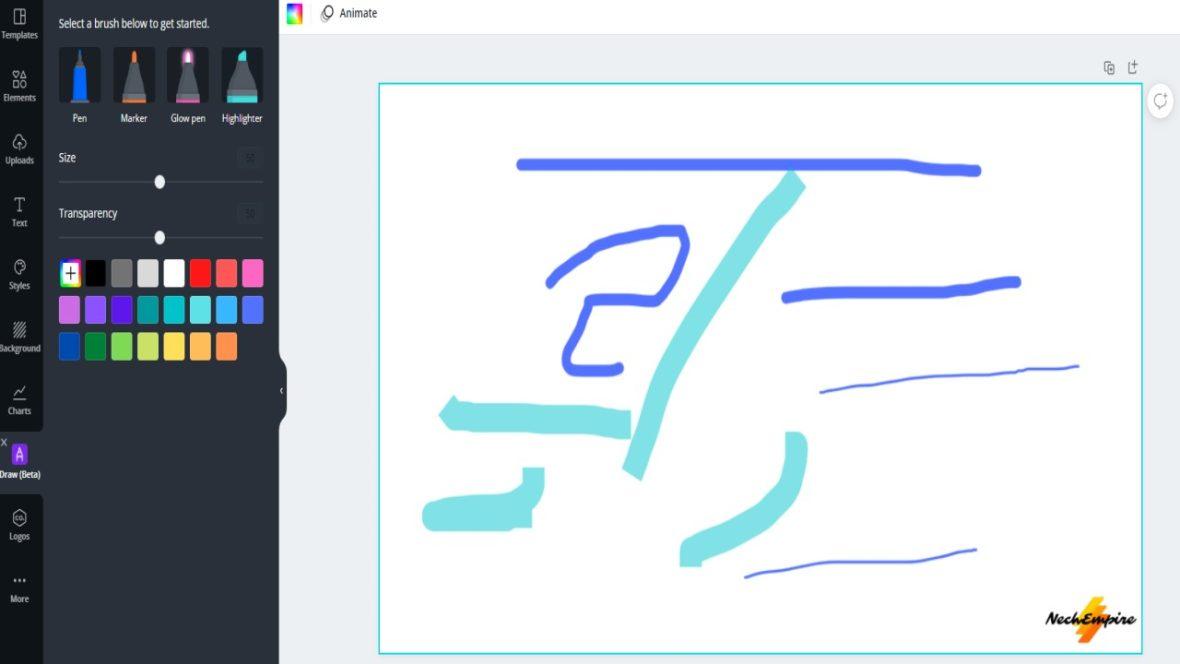Viewport: 1180px width, 664px height.
Task: Open the Logos panel
Action: tap(20, 524)
